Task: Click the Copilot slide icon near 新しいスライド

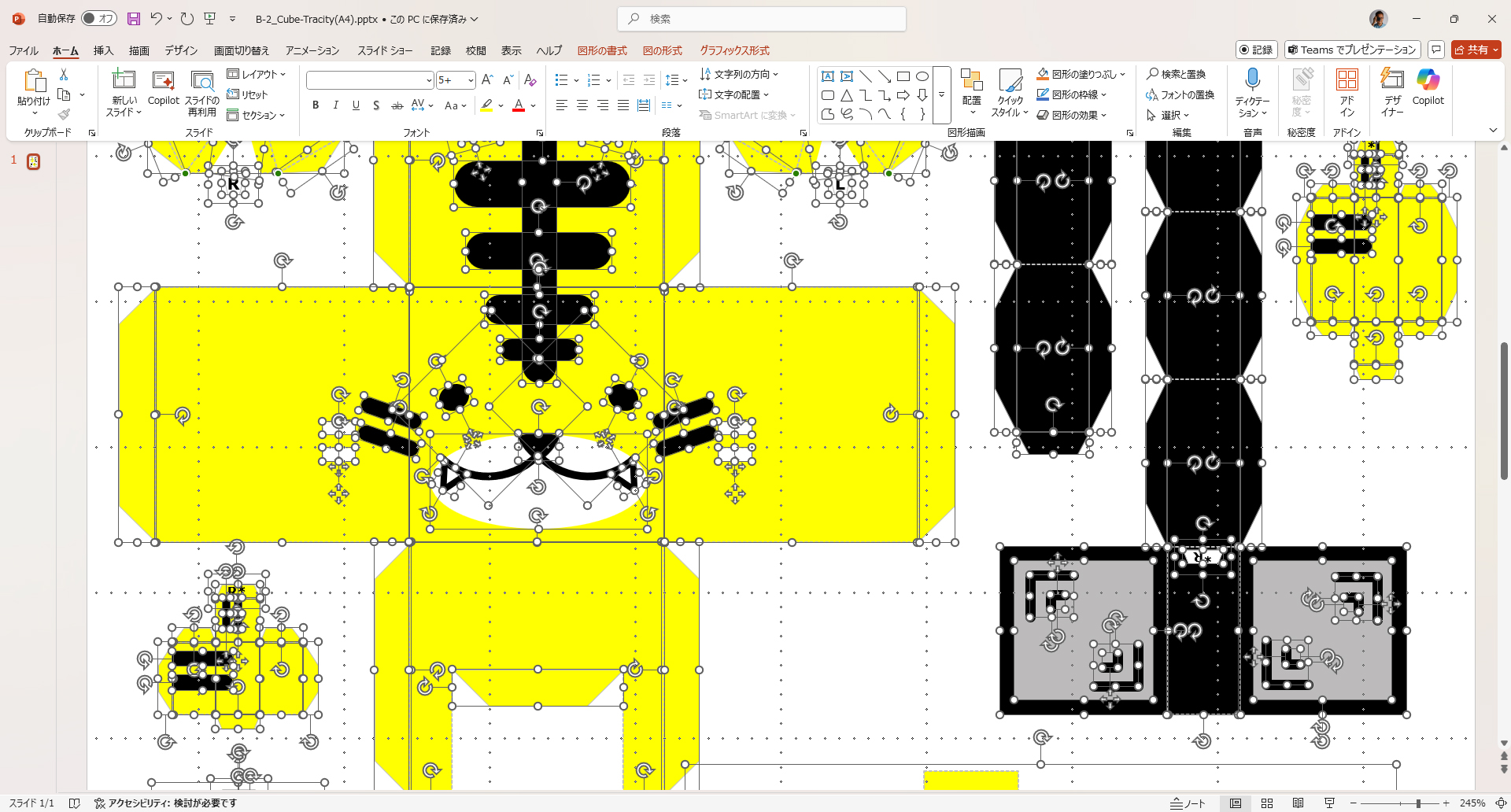Action: pyautogui.click(x=164, y=88)
